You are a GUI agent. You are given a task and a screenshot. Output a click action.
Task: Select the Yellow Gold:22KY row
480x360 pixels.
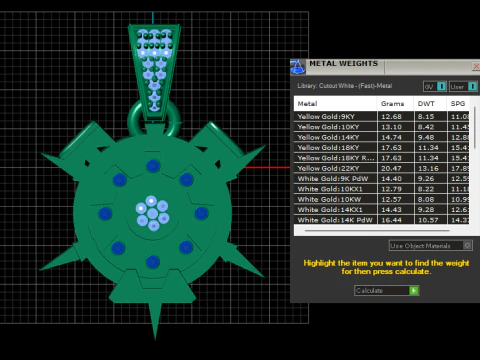click(x=381, y=168)
